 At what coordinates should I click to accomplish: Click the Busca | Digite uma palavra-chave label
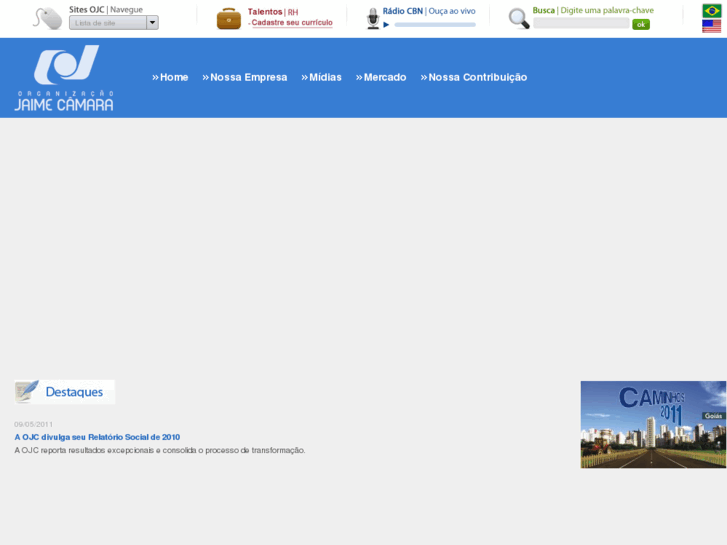(593, 10)
